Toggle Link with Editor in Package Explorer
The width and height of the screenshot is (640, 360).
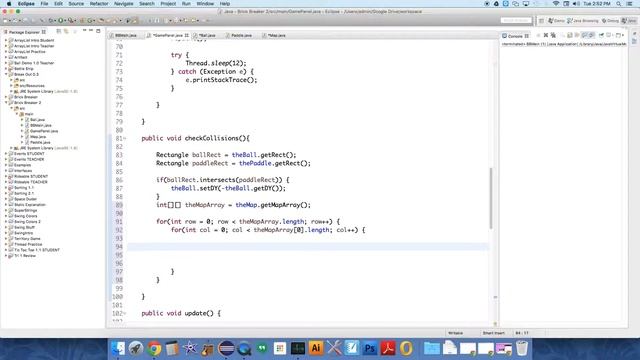click(x=66, y=31)
